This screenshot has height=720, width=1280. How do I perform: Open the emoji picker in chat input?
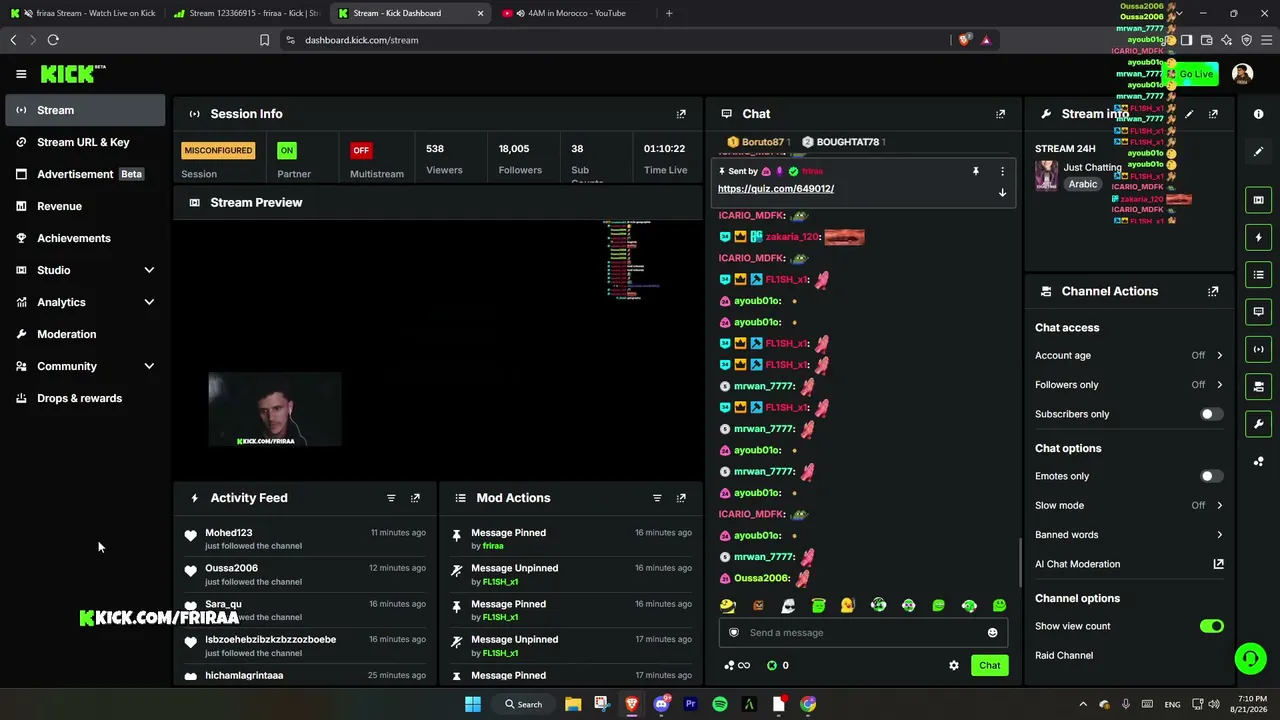[x=992, y=632]
